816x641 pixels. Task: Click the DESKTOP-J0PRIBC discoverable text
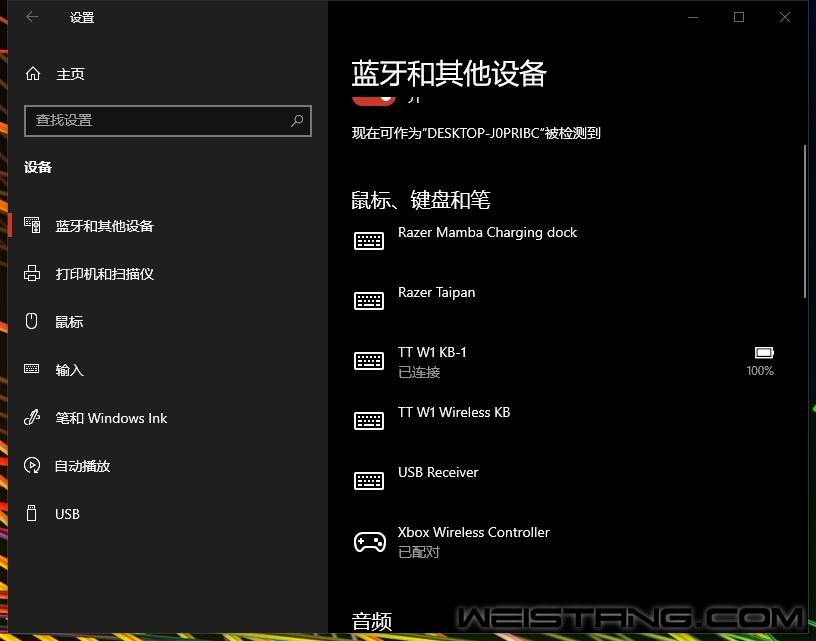(x=476, y=133)
